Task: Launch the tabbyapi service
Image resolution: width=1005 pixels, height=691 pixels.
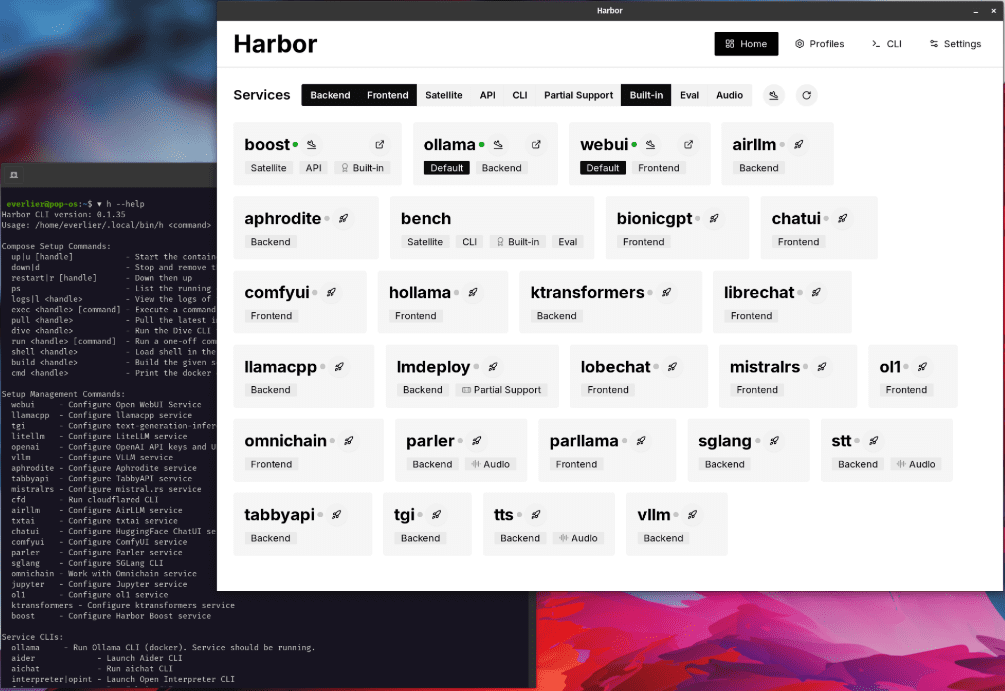Action: point(336,515)
